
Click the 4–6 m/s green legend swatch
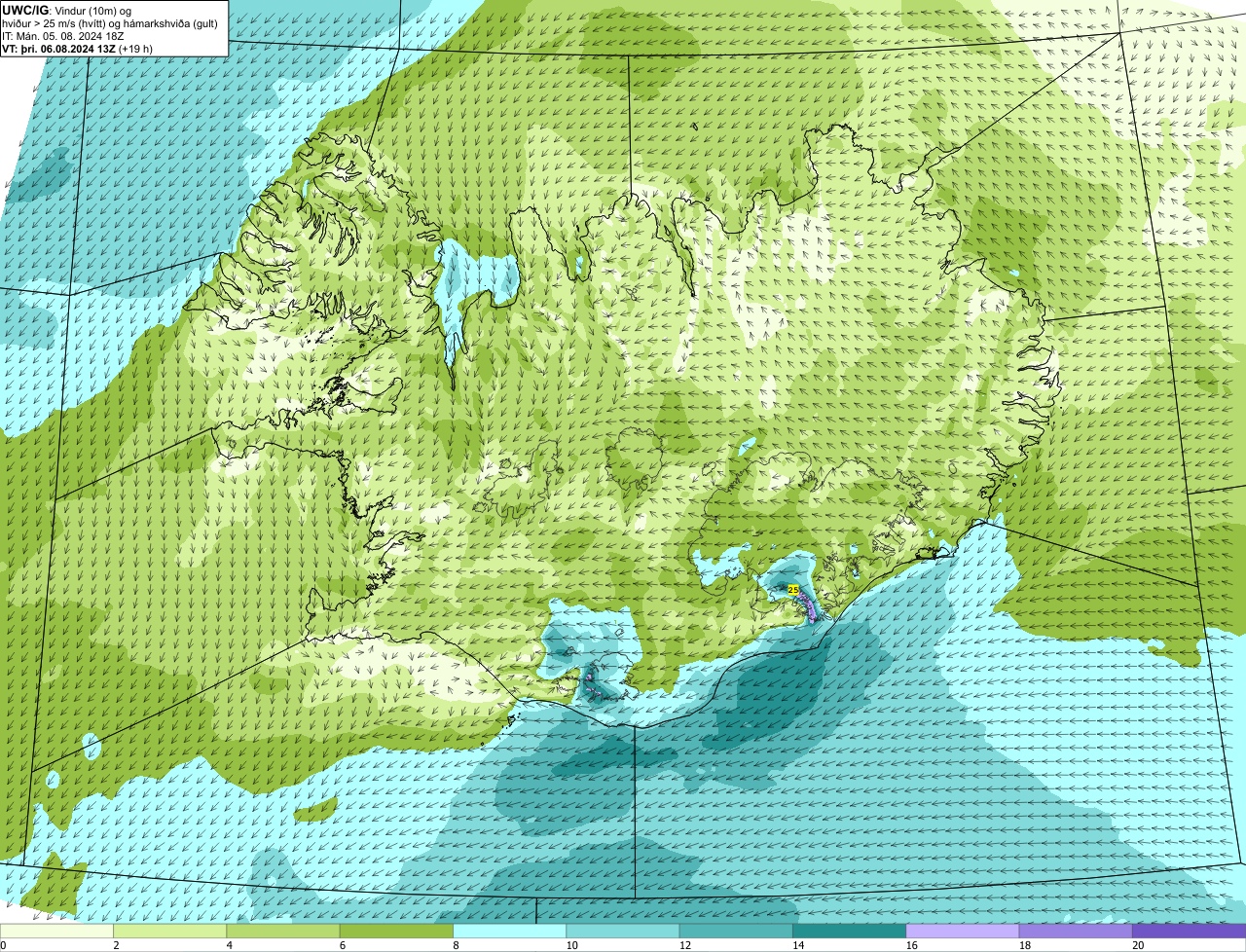(283, 931)
